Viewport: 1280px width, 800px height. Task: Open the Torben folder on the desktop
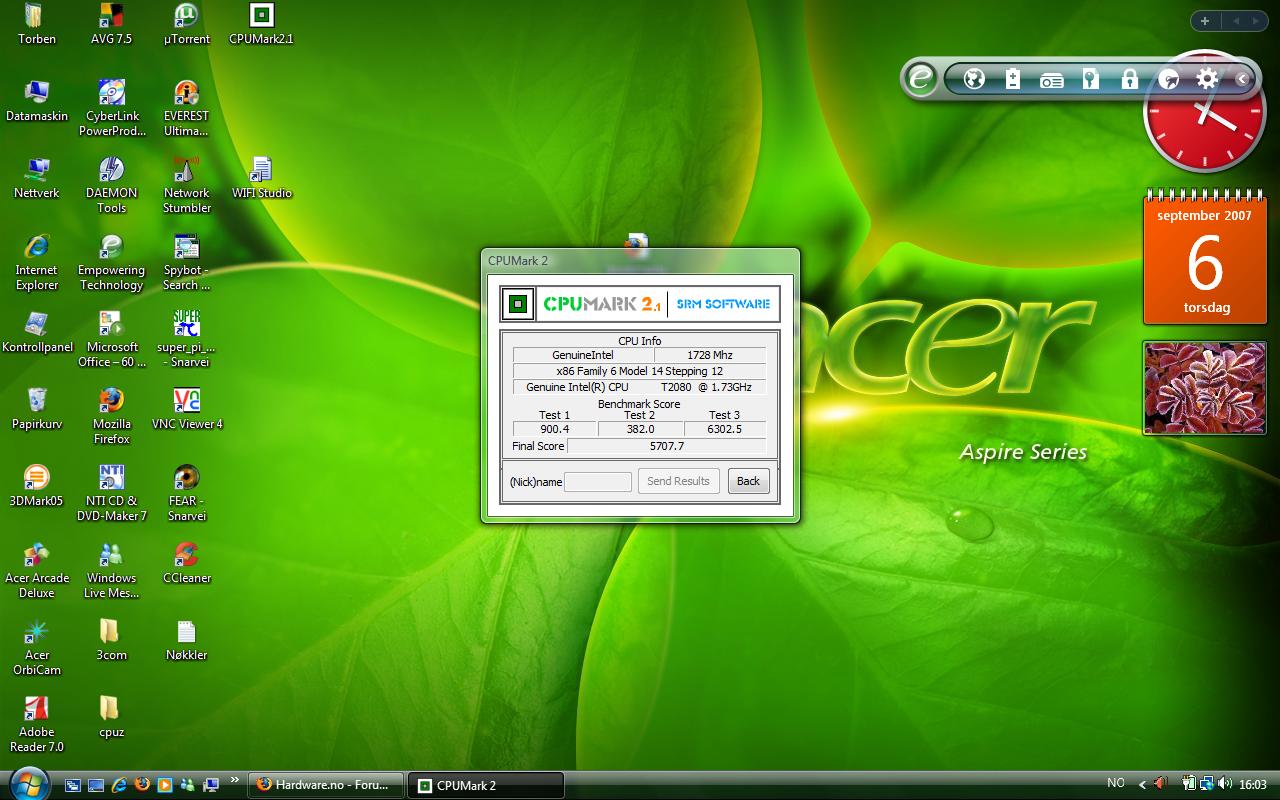pos(36,24)
